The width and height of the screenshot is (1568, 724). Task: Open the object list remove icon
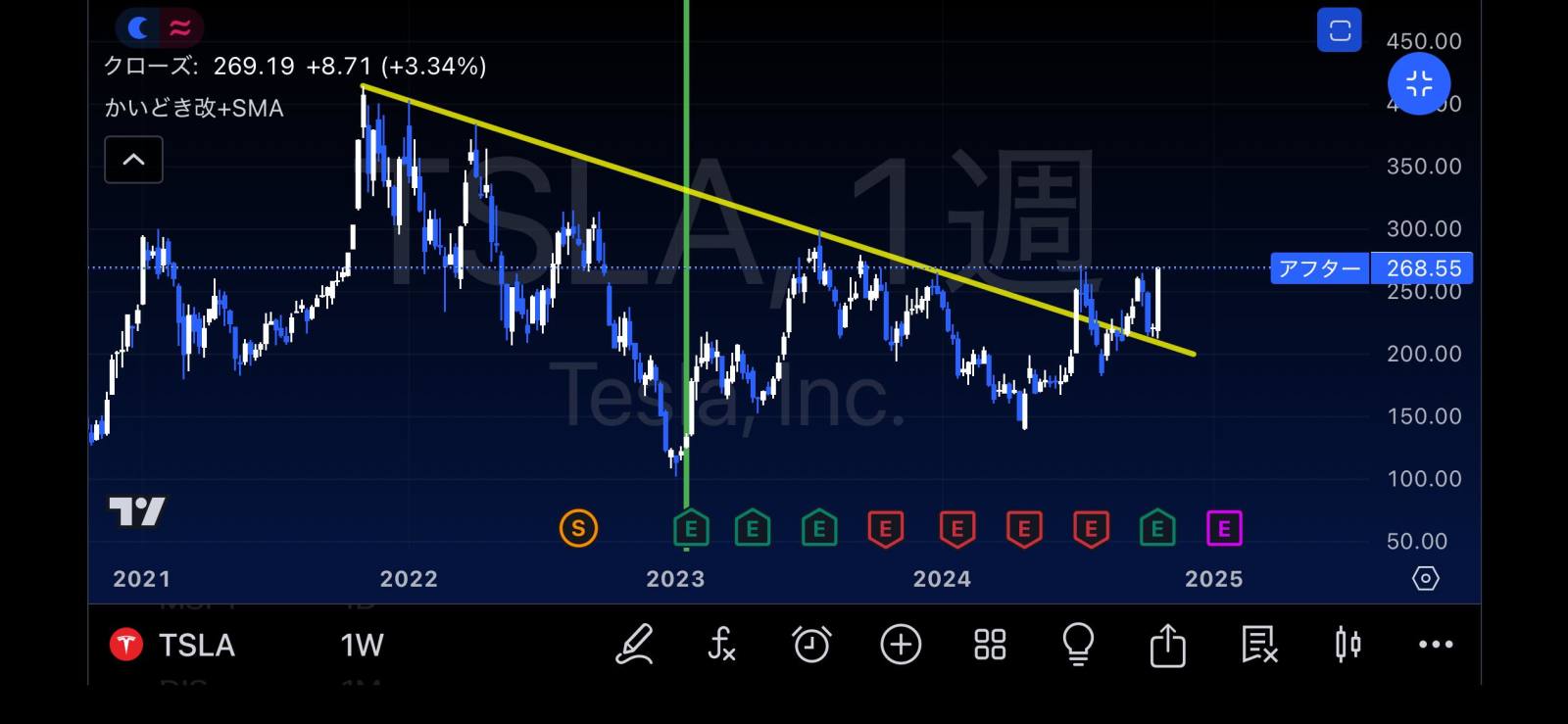[1258, 645]
